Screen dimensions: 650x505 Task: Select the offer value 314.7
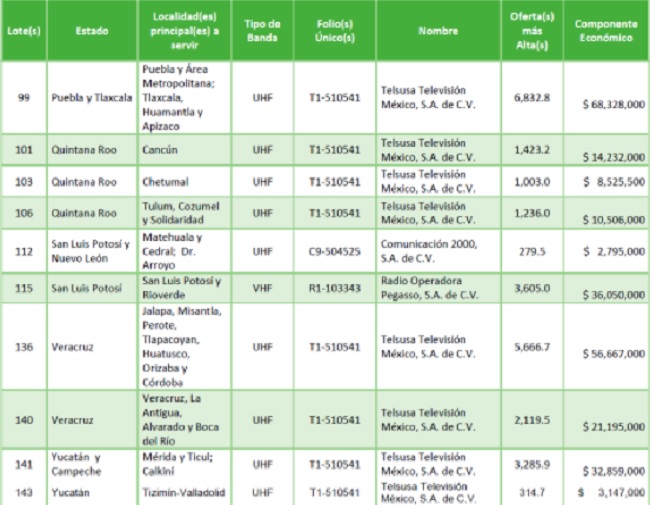click(x=532, y=493)
